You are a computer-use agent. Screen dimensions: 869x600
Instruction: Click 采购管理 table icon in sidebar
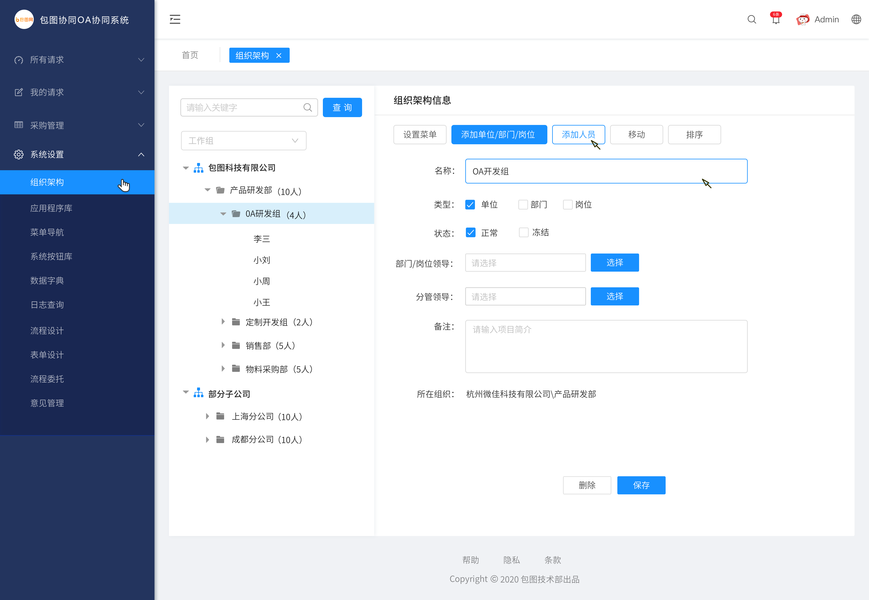[x=19, y=125]
